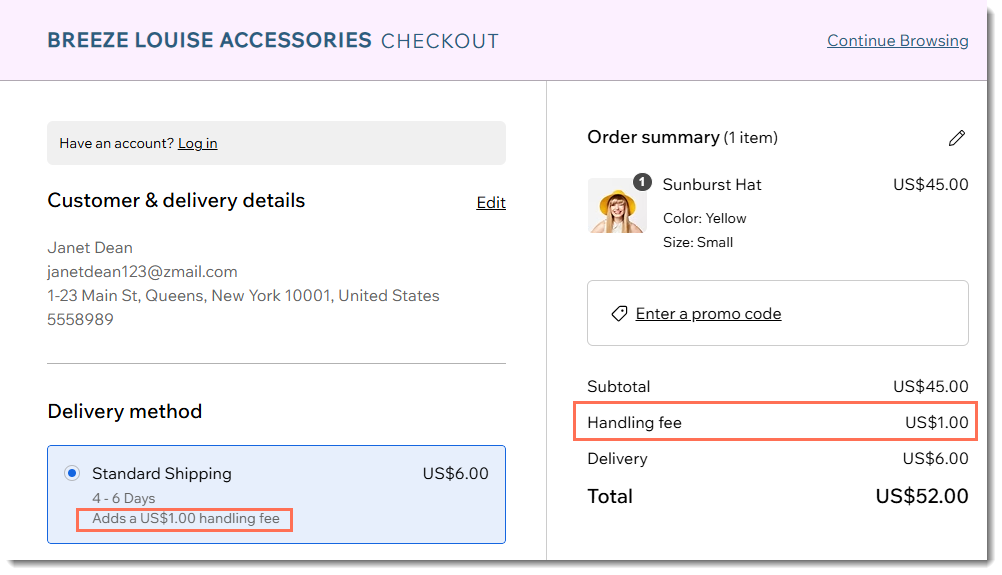The width and height of the screenshot is (1002, 575).
Task: Click the janetdean123@zmail.com email text
Action: click(x=142, y=271)
